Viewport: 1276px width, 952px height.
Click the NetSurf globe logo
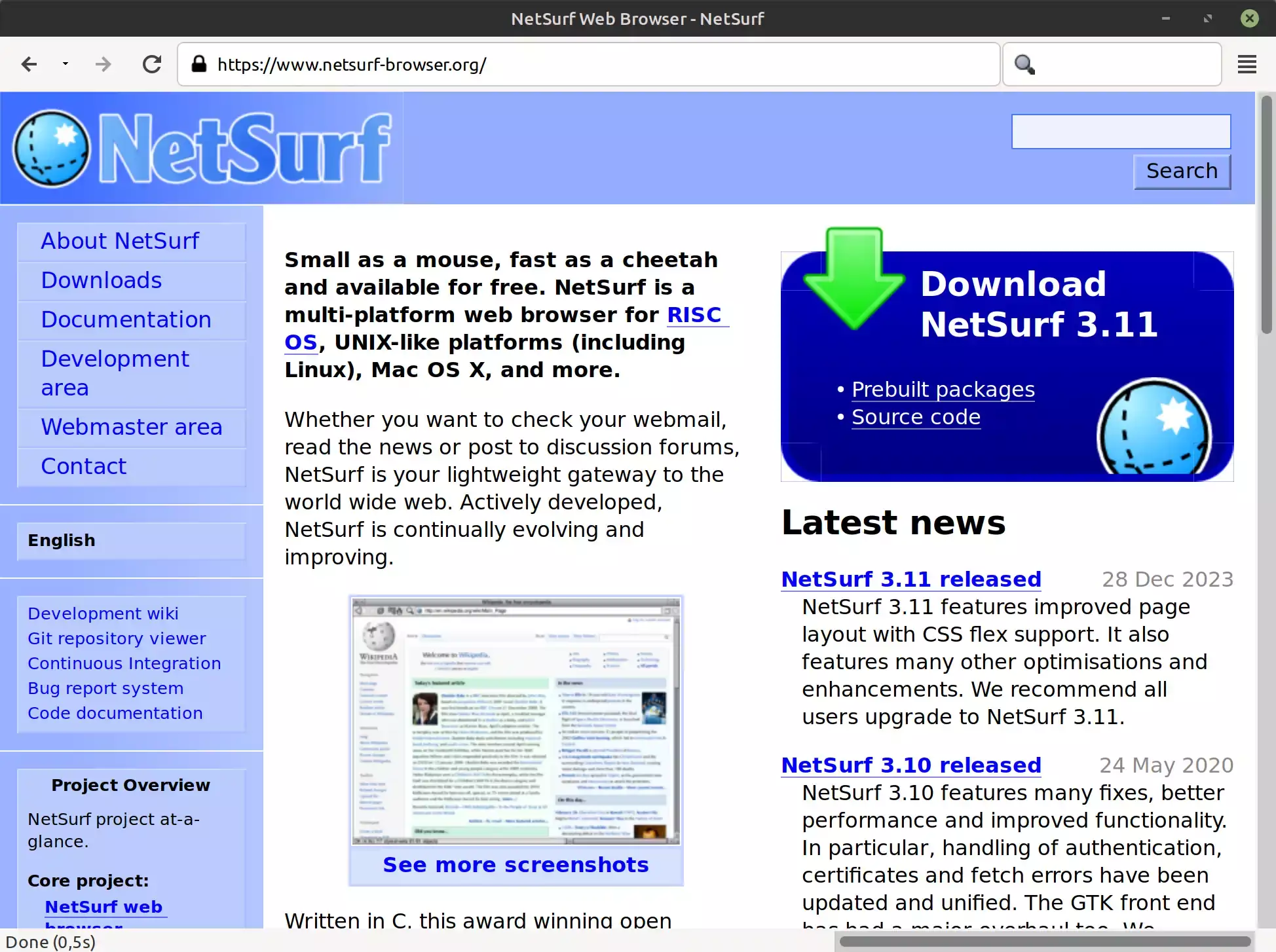(51, 148)
